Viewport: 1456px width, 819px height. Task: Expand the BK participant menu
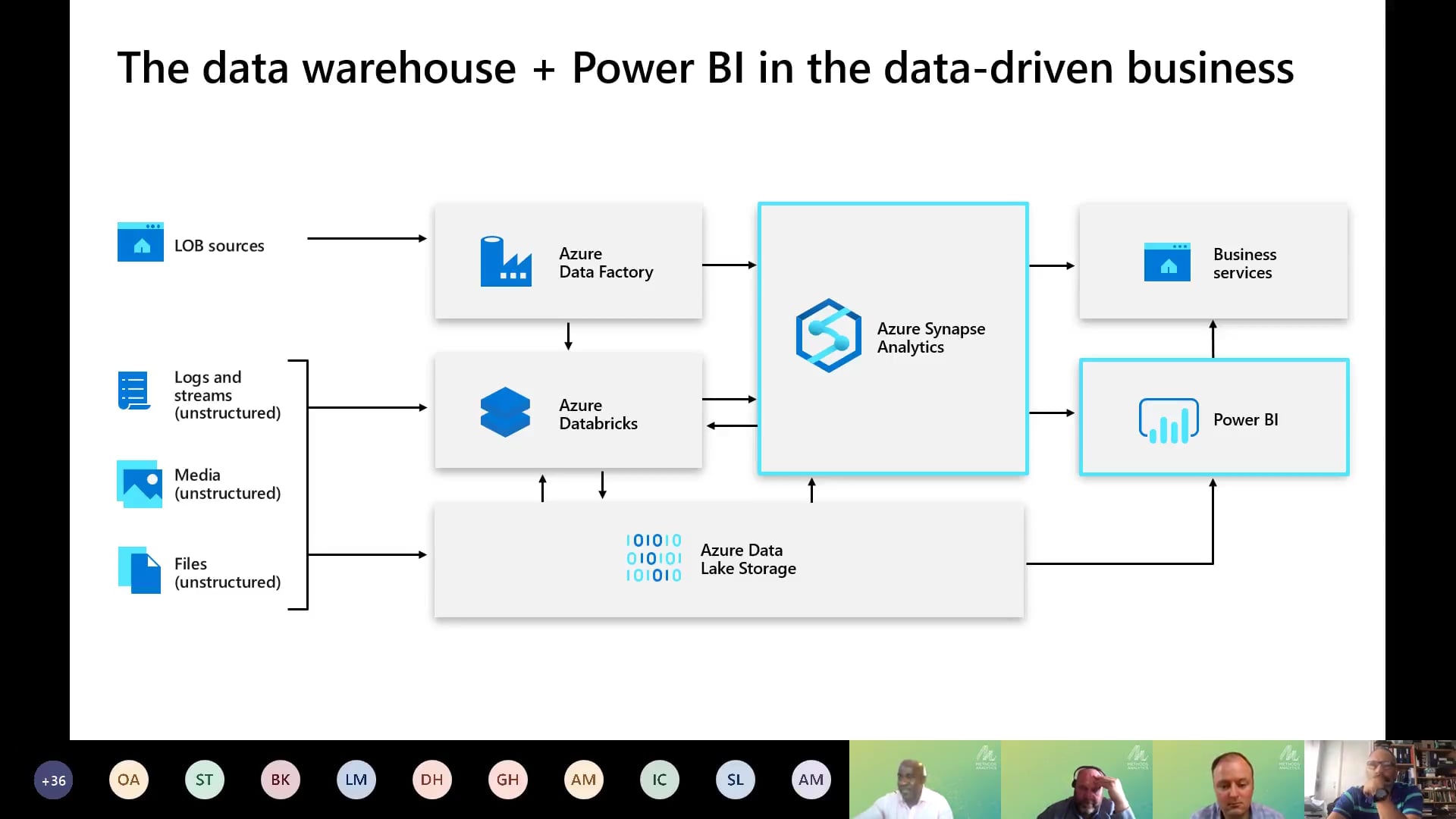pyautogui.click(x=281, y=779)
